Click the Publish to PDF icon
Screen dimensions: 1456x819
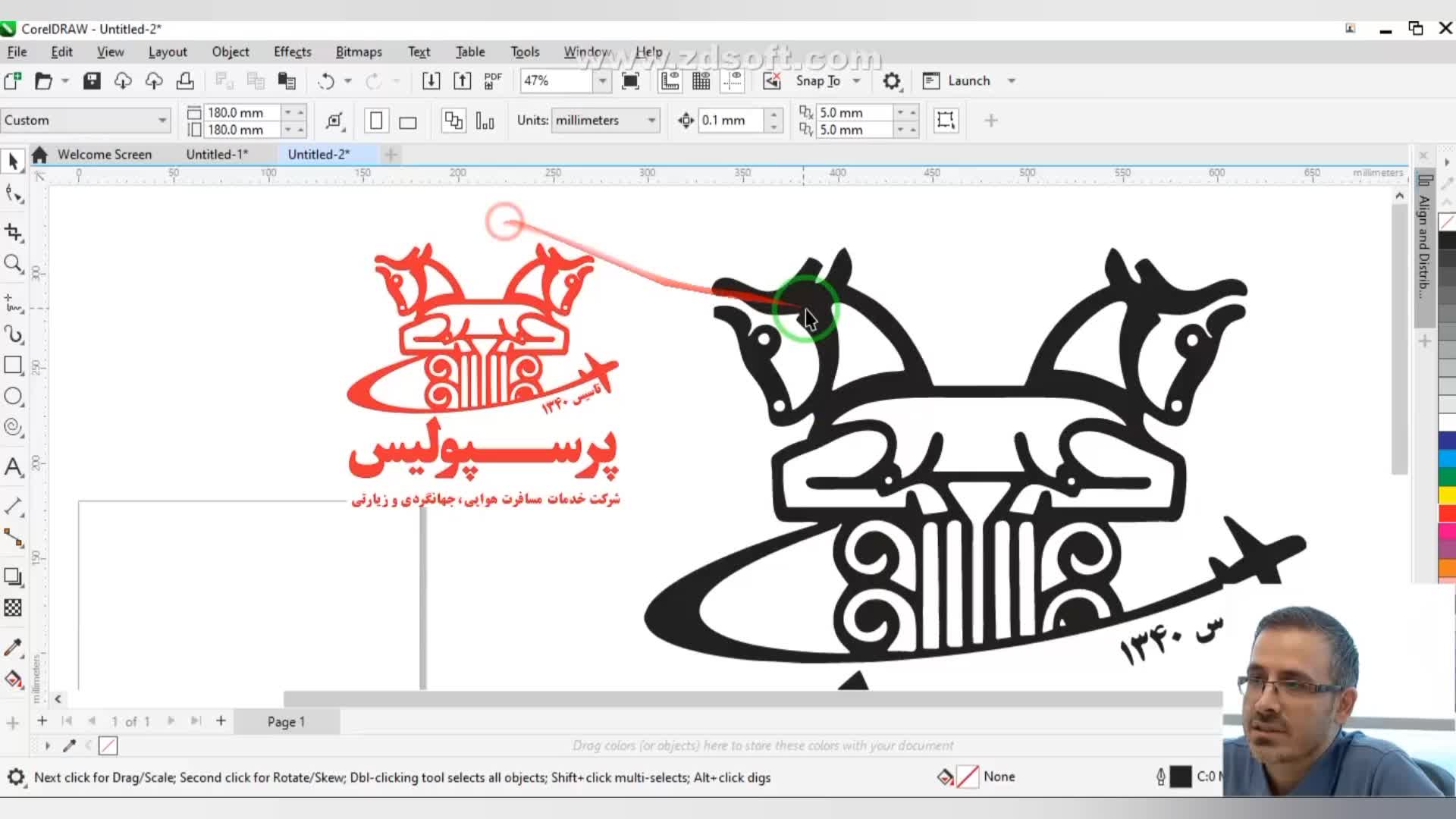[493, 81]
